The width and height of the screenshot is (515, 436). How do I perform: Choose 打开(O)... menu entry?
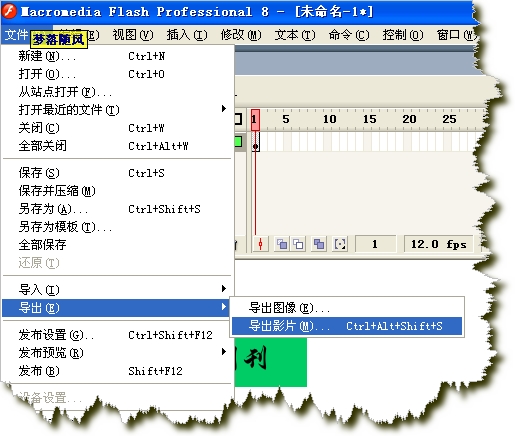117,74
